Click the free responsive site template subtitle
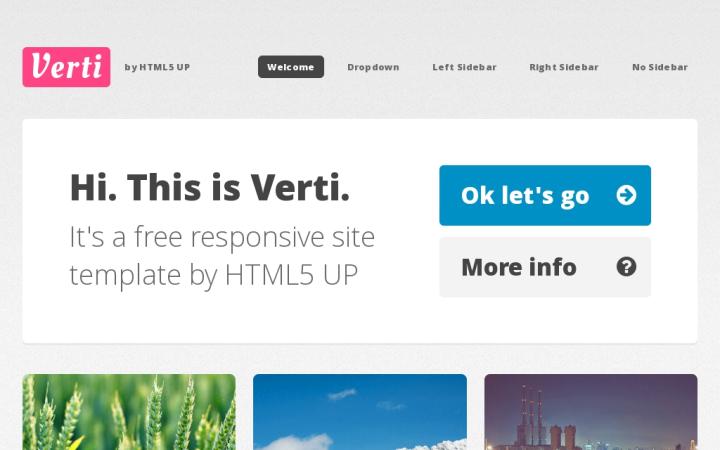Image resolution: width=720 pixels, height=450 pixels. [x=222, y=256]
